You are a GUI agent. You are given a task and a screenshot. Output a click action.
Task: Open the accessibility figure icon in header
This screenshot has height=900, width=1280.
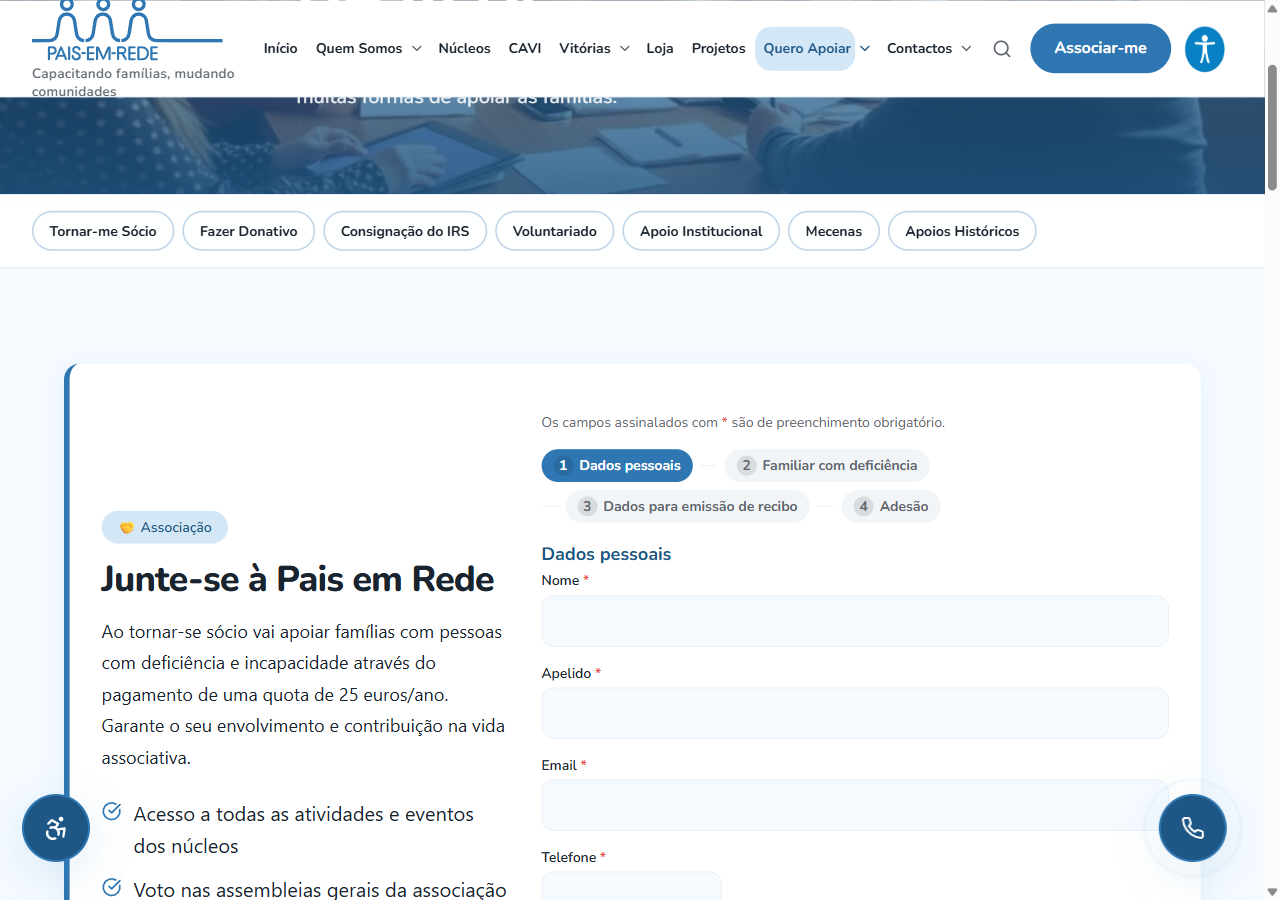(1205, 49)
